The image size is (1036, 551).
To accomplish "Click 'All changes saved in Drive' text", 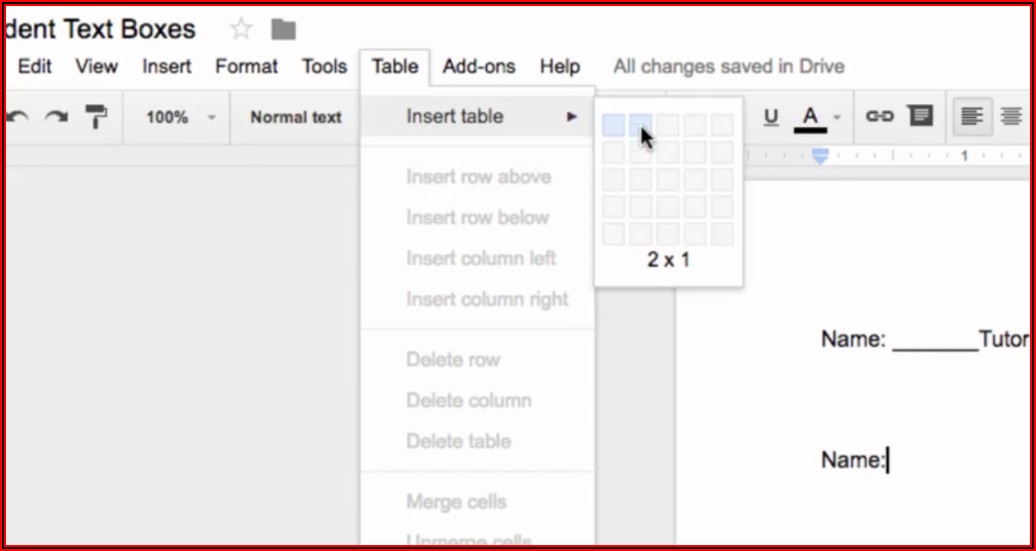I will click(729, 67).
